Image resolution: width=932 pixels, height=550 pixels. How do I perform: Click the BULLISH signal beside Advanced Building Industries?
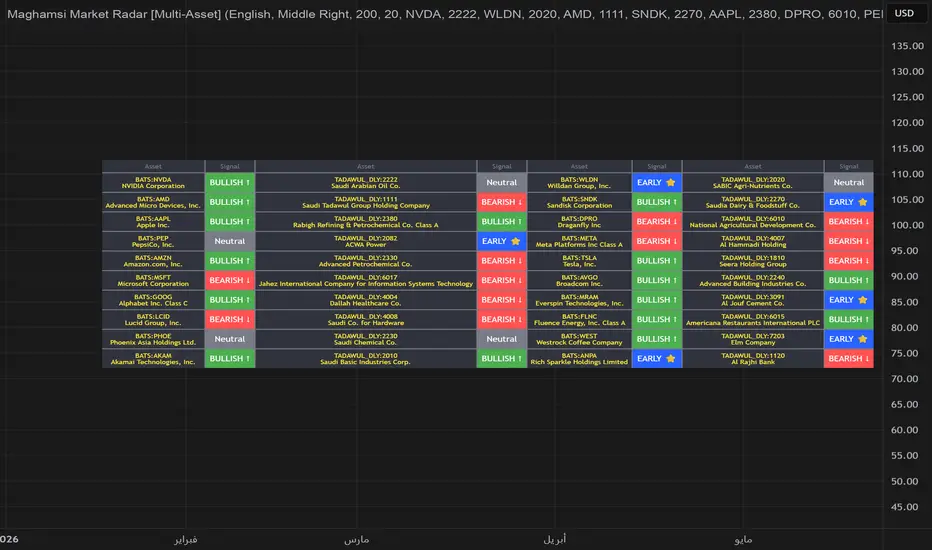pos(849,281)
